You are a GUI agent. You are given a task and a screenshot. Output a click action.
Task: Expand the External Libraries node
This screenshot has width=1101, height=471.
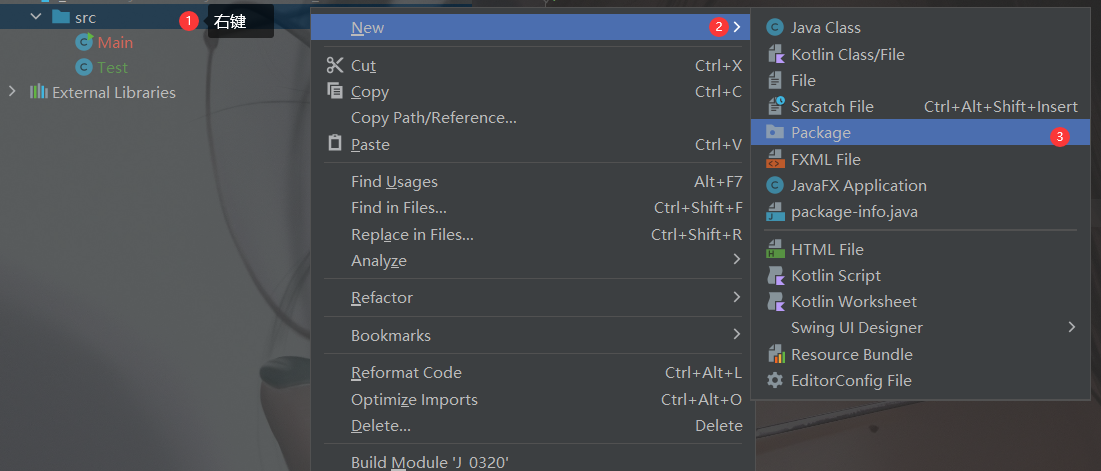click(11, 92)
